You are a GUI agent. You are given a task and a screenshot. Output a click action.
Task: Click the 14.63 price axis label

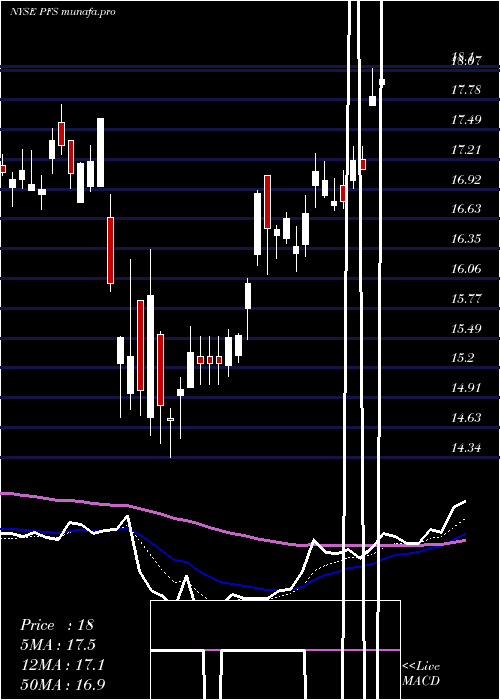tap(466, 418)
